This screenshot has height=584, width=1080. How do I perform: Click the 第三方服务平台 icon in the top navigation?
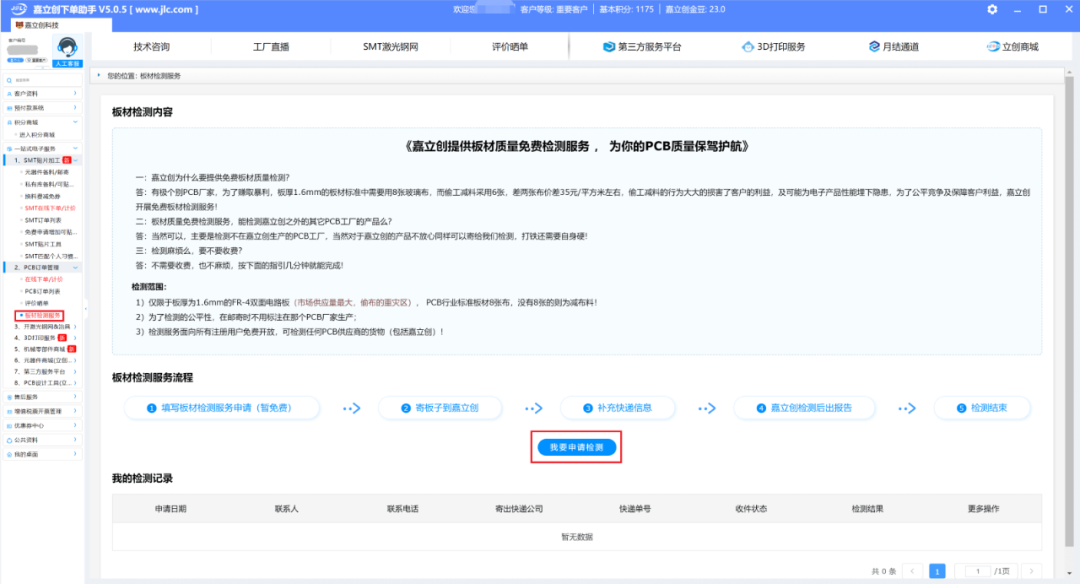[608, 47]
